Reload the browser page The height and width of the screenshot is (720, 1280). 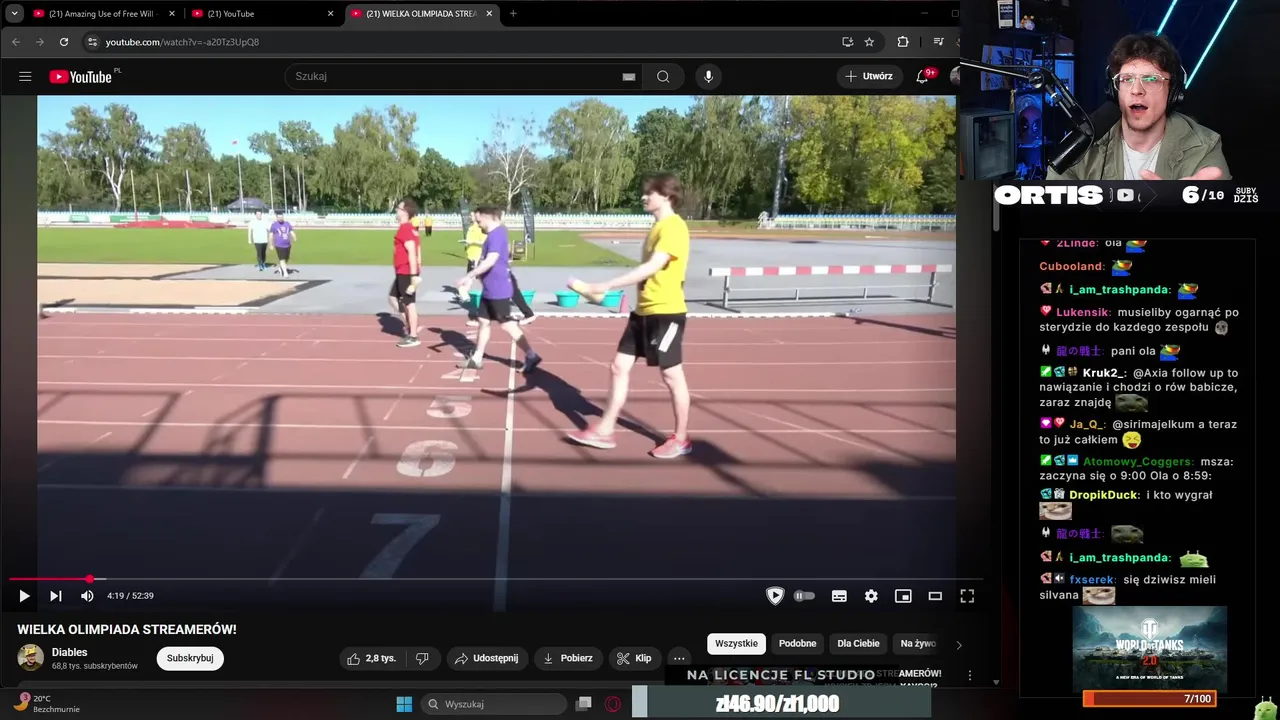tap(64, 42)
